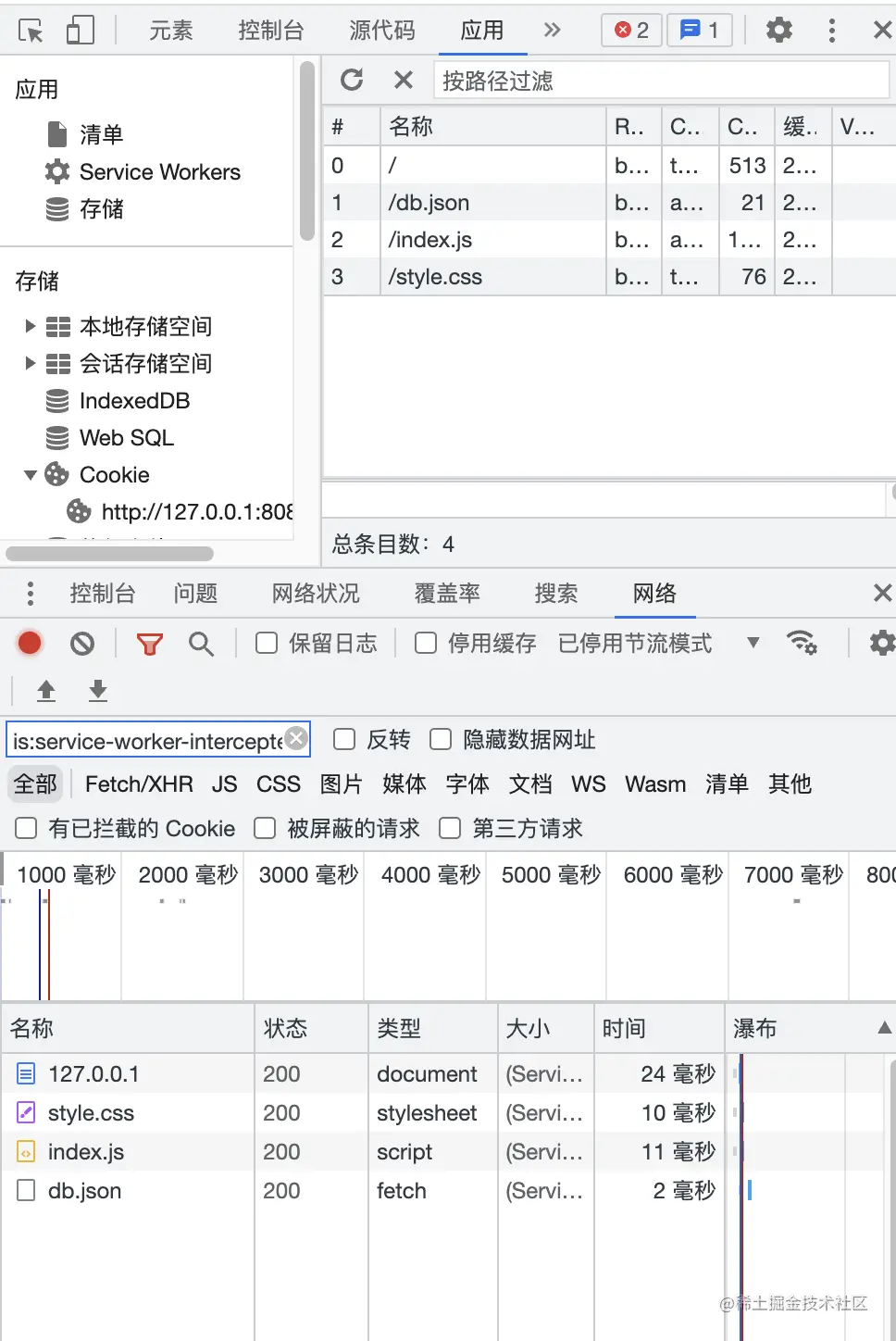Click the sidebar horizontal scrollbar
896x1341 pixels.
click(x=109, y=553)
